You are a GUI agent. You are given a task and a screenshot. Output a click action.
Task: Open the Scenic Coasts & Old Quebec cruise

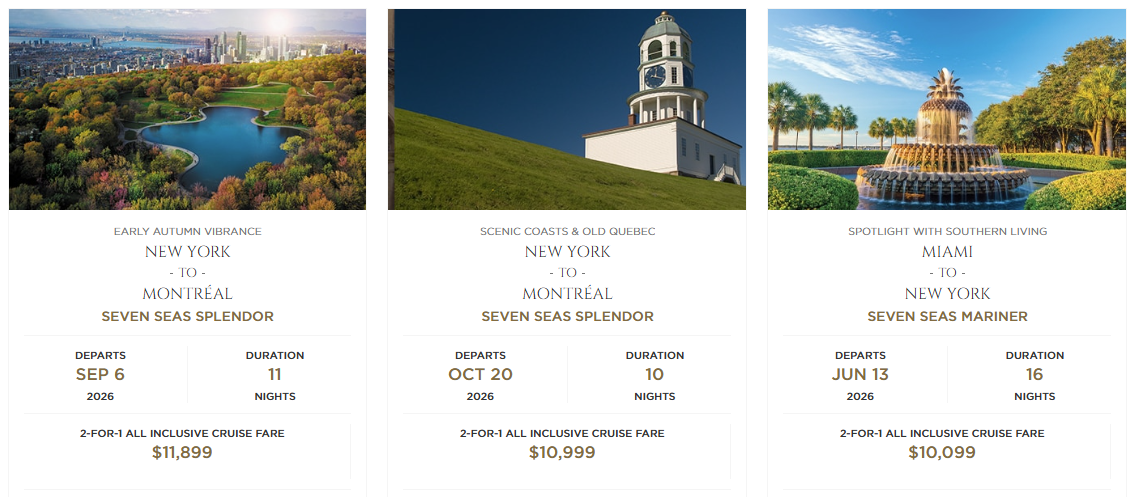pyautogui.click(x=567, y=232)
